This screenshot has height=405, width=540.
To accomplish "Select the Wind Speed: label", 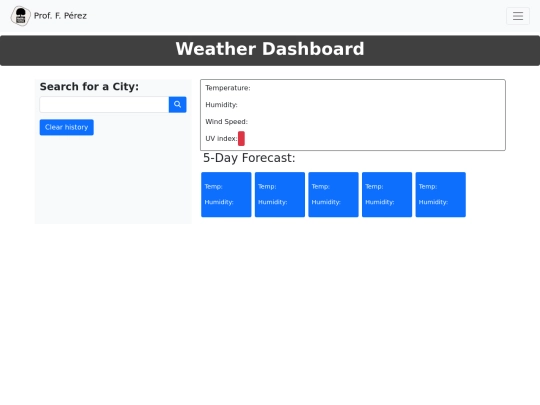I will (x=226, y=122).
